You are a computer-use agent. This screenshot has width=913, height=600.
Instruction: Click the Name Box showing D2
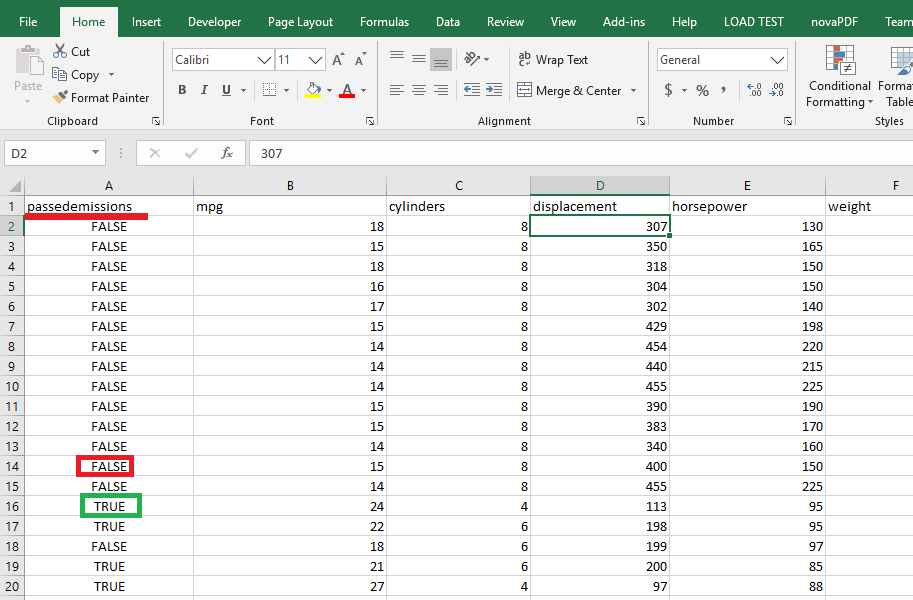(x=45, y=153)
